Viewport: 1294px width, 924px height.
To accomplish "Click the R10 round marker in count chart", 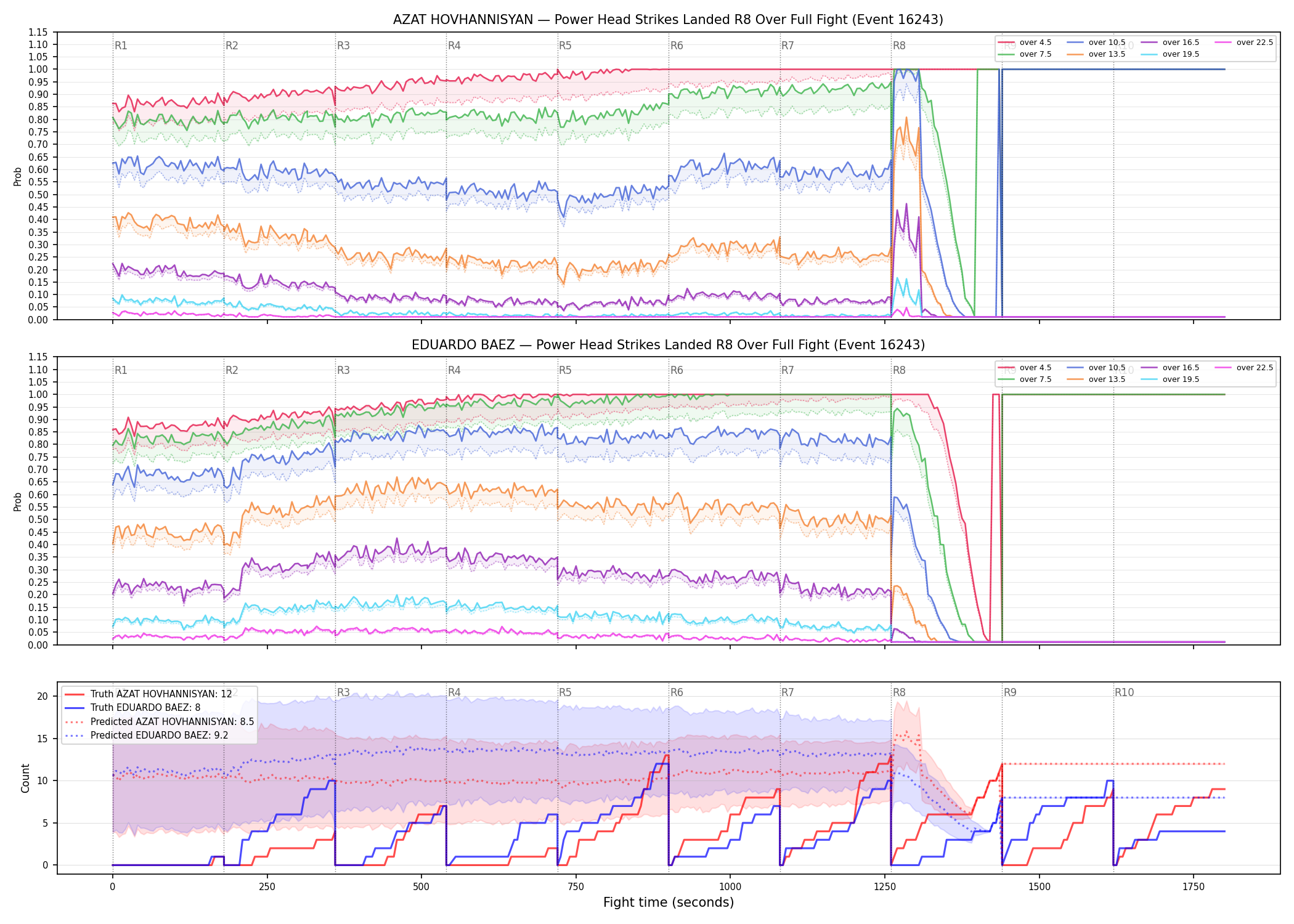I will click(x=1124, y=692).
